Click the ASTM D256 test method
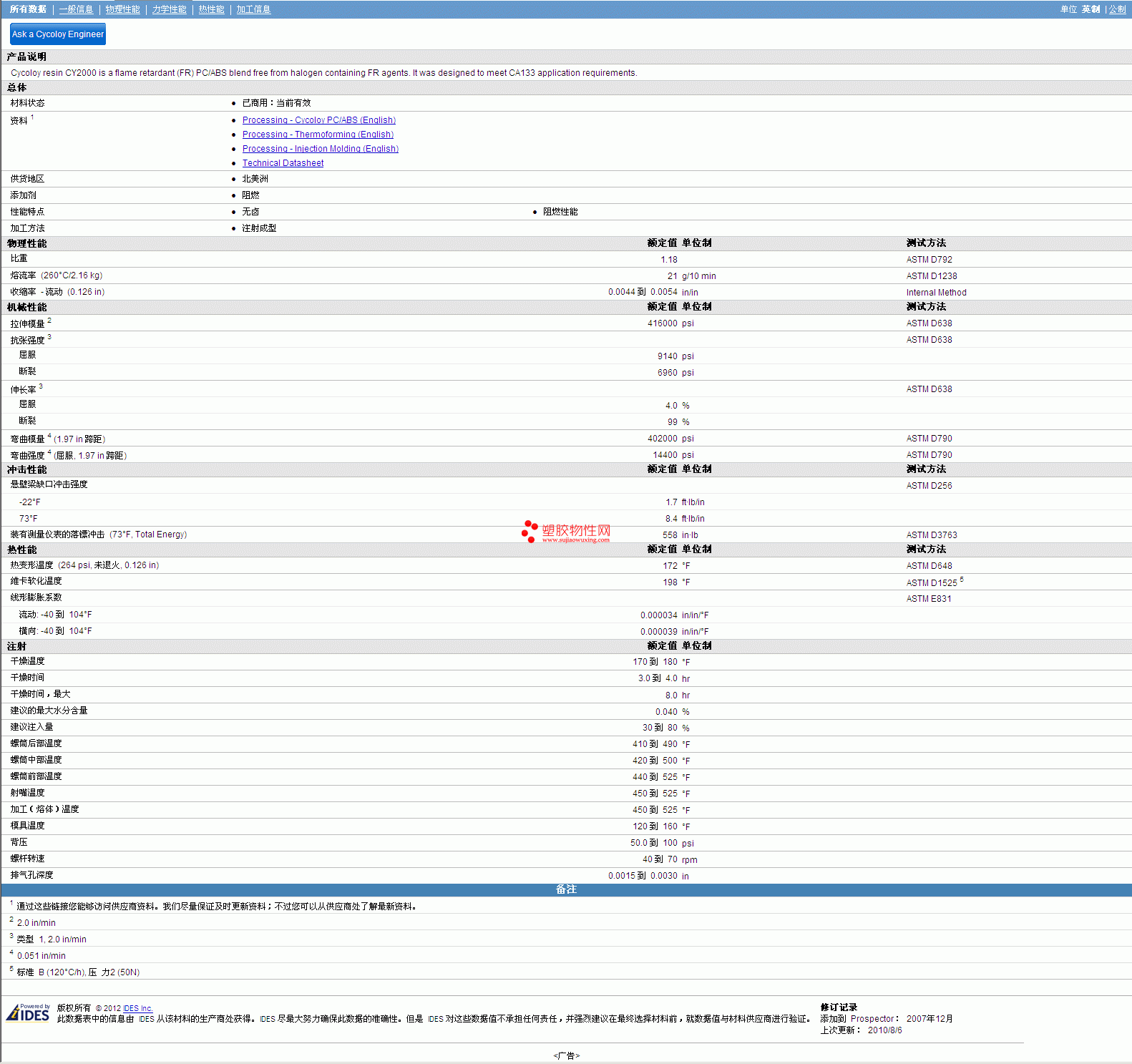The image size is (1132, 1064). [x=929, y=486]
